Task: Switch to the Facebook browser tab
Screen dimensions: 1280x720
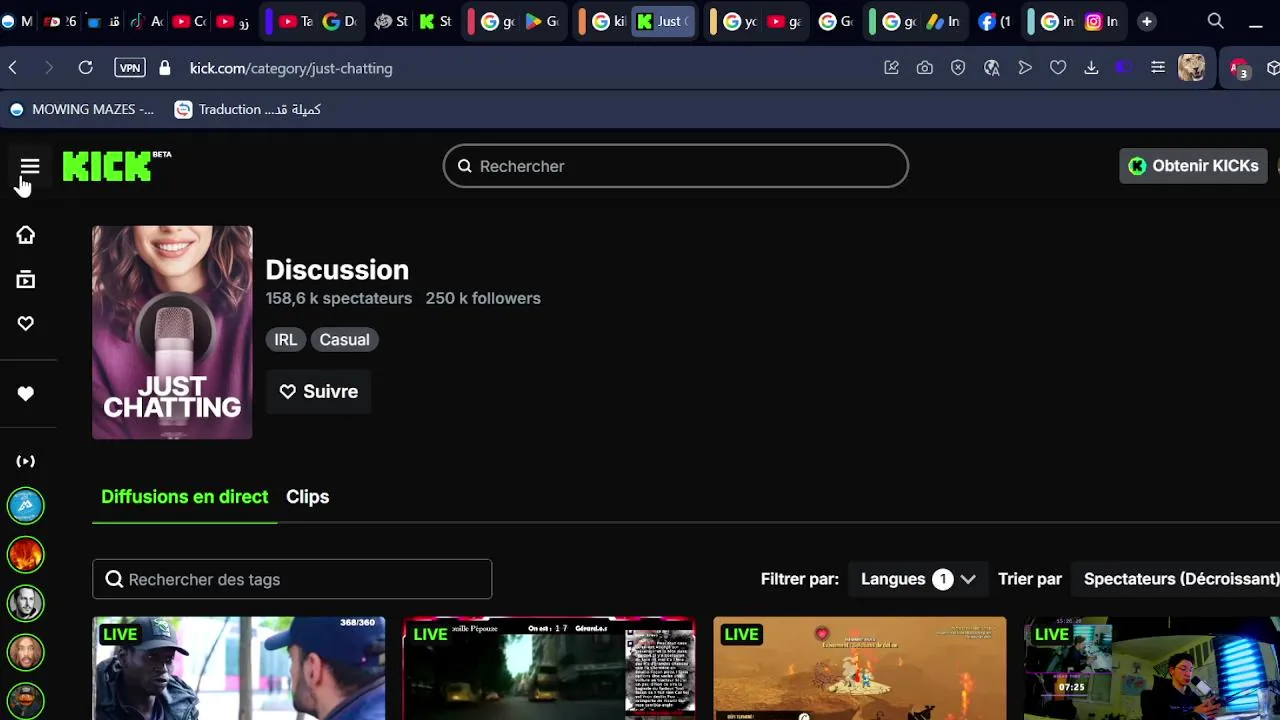Action: pos(994,21)
